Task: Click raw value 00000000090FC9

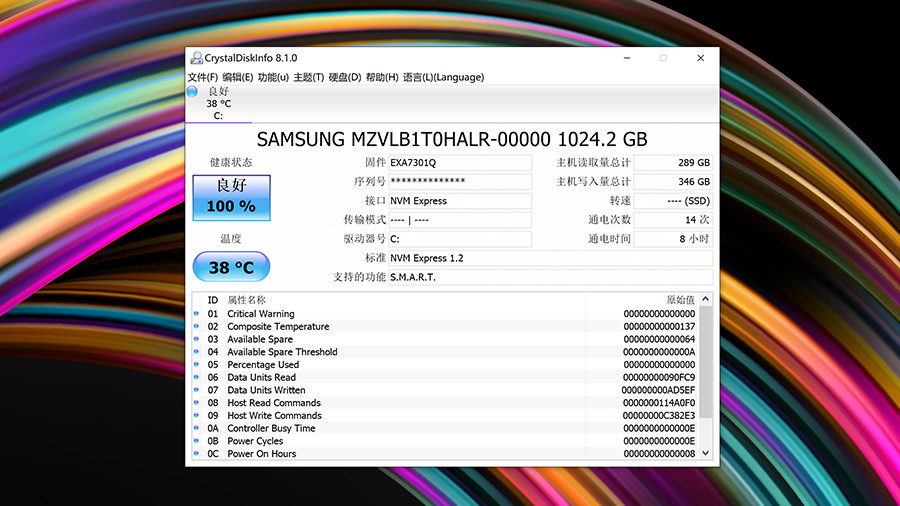Action: tap(659, 377)
